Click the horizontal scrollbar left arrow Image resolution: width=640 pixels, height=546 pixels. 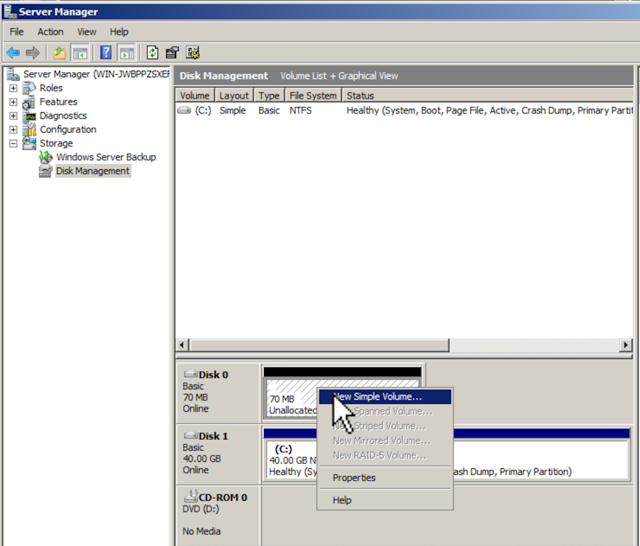(x=182, y=345)
